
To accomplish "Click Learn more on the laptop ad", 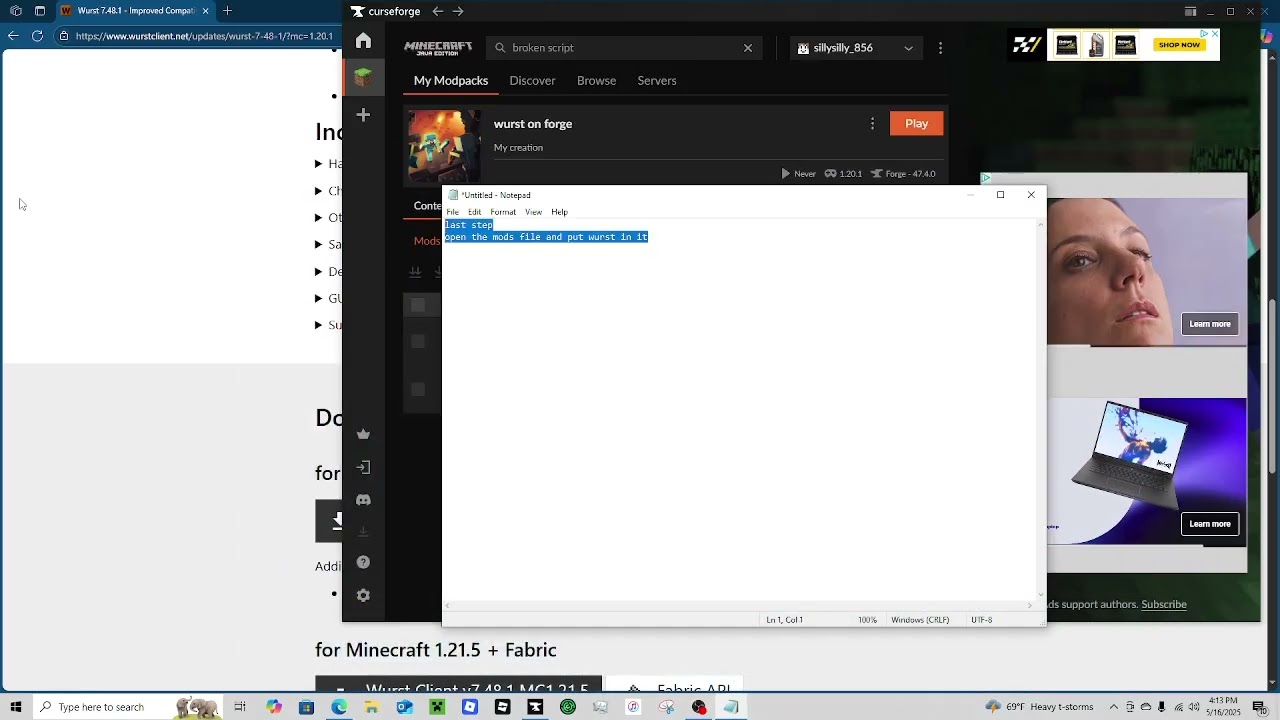I will point(1210,524).
